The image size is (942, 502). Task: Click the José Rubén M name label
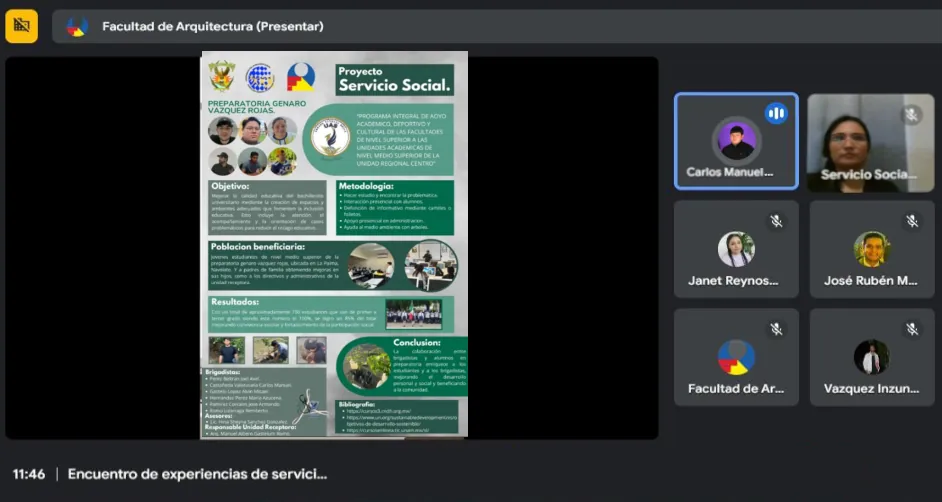[x=871, y=280]
